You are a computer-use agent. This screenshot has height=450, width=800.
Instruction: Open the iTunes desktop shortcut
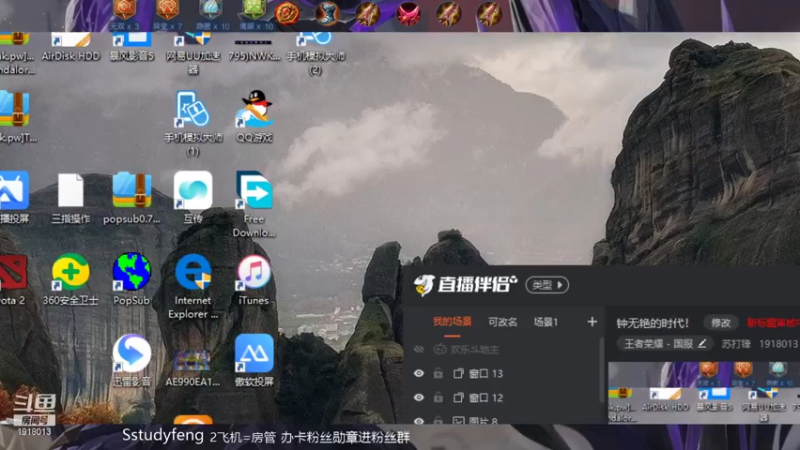tap(254, 280)
